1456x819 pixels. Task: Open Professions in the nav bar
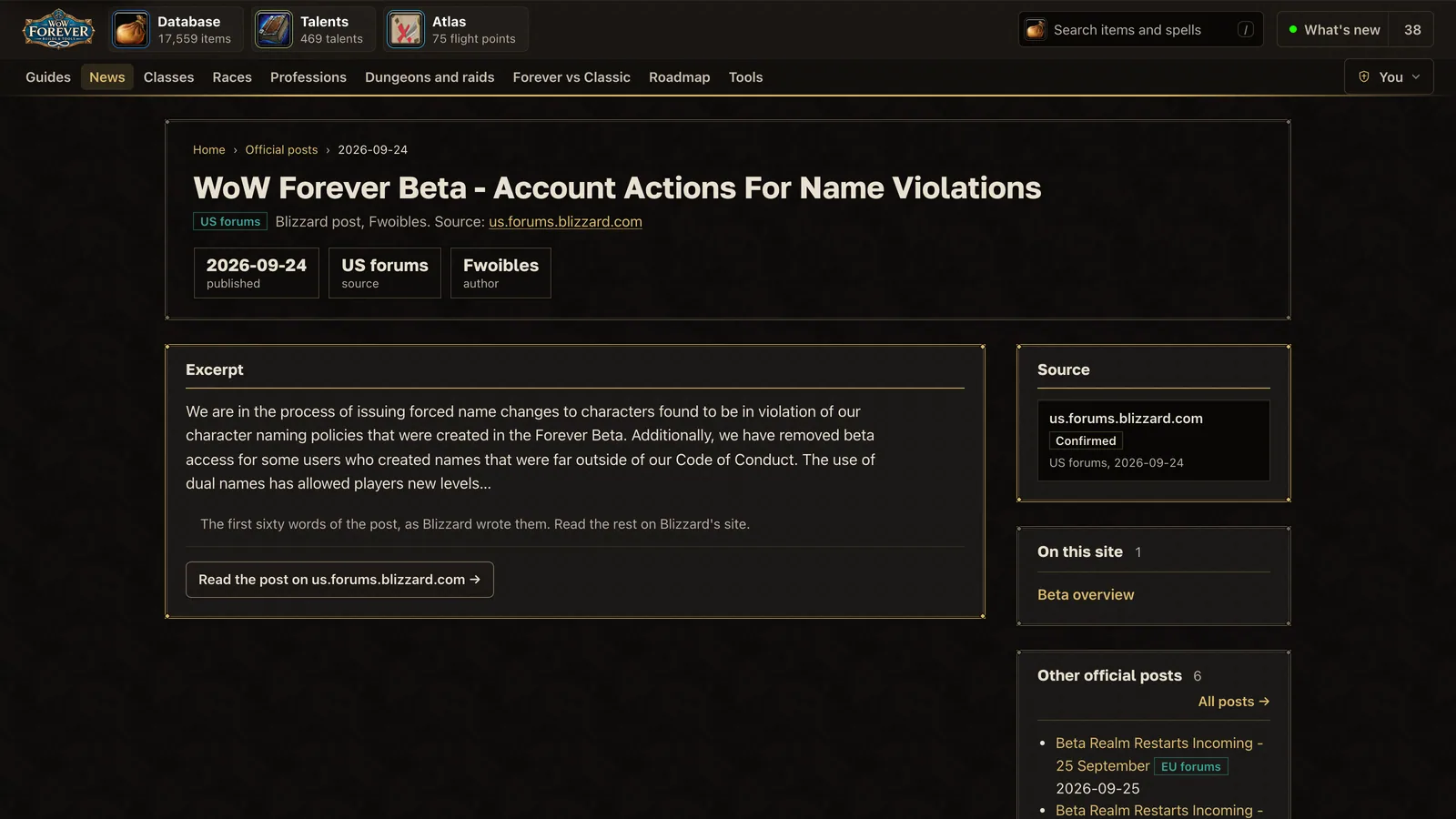[308, 77]
